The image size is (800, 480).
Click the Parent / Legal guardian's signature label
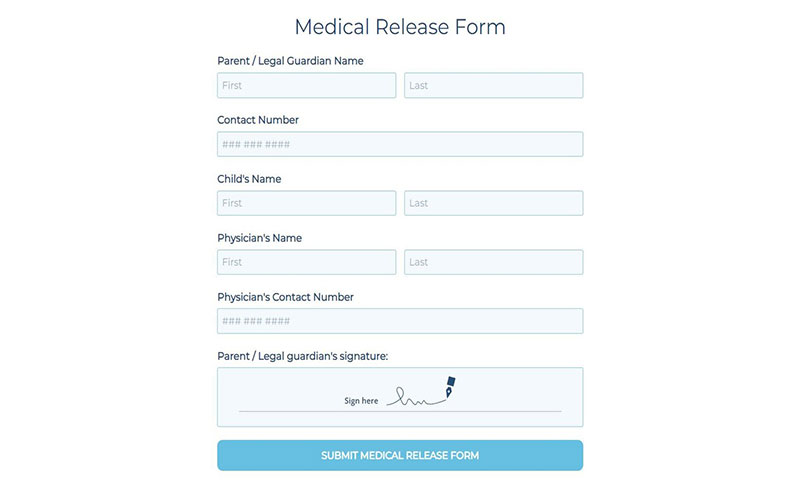pyautogui.click(x=303, y=356)
